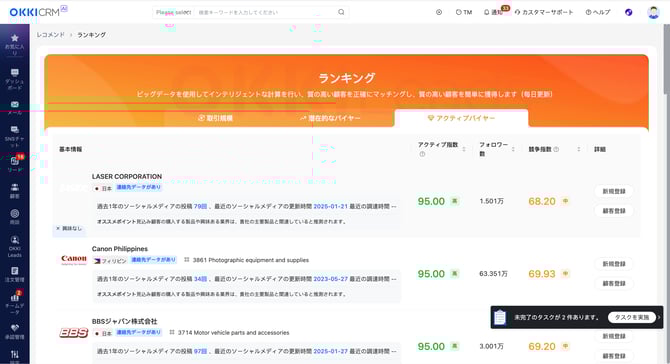Open the お気に入り star in sidebar
The width and height of the screenshot is (670, 364).
15,44
